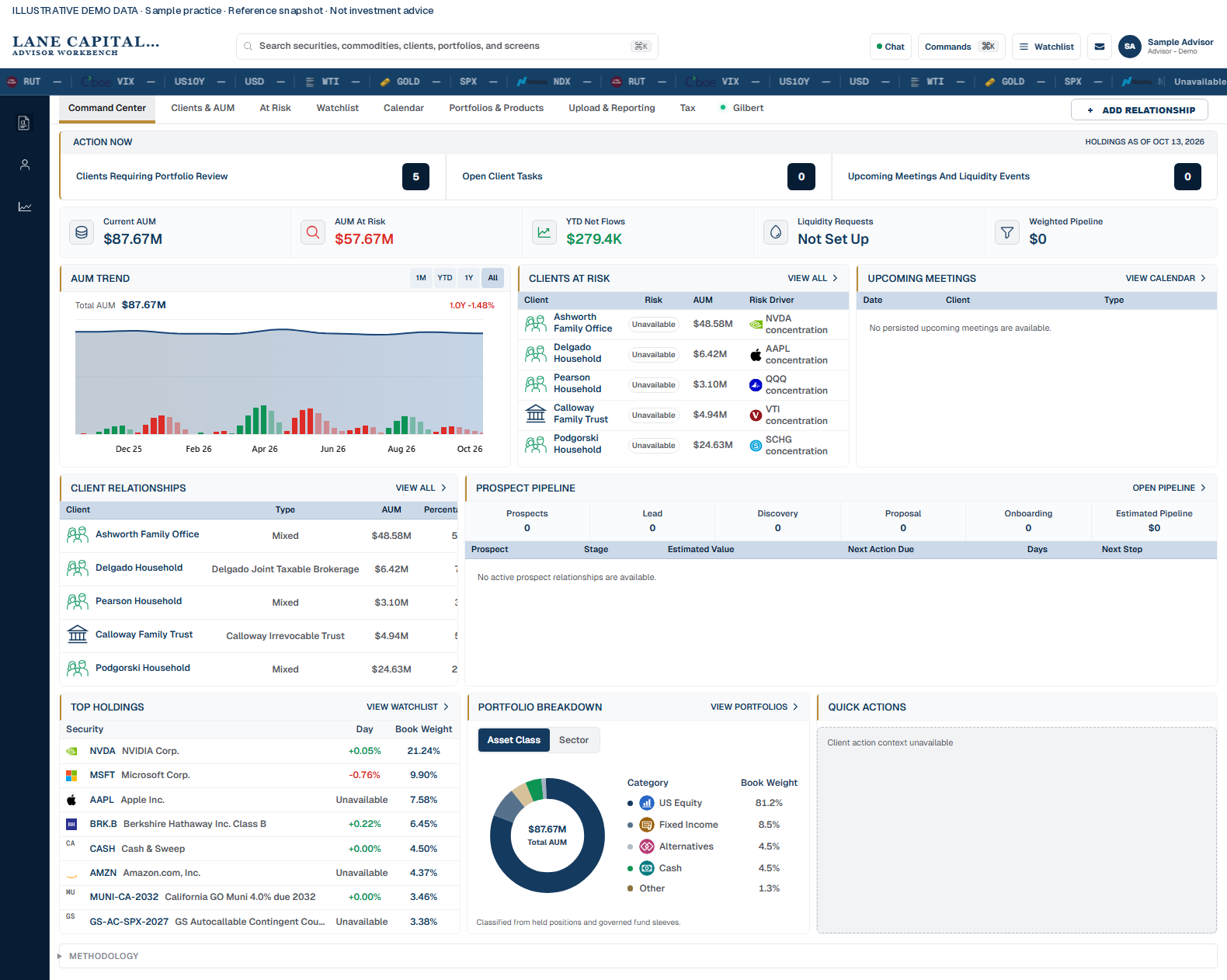Click Open Pipeline link

[x=1169, y=488]
